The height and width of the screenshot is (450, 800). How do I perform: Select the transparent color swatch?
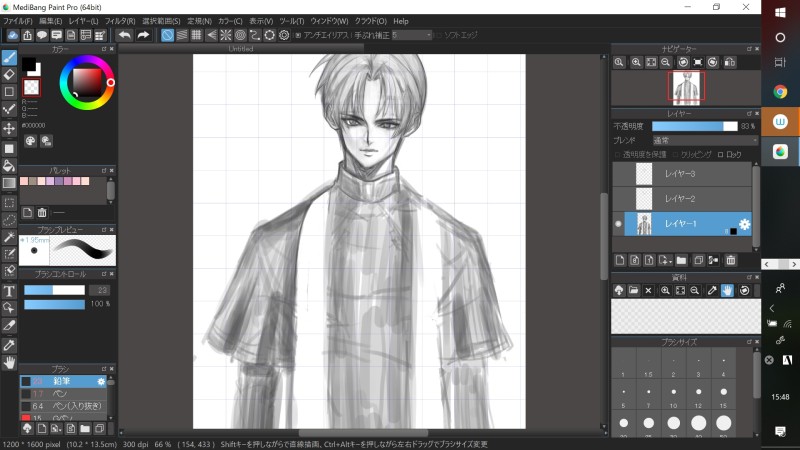tap(32, 87)
